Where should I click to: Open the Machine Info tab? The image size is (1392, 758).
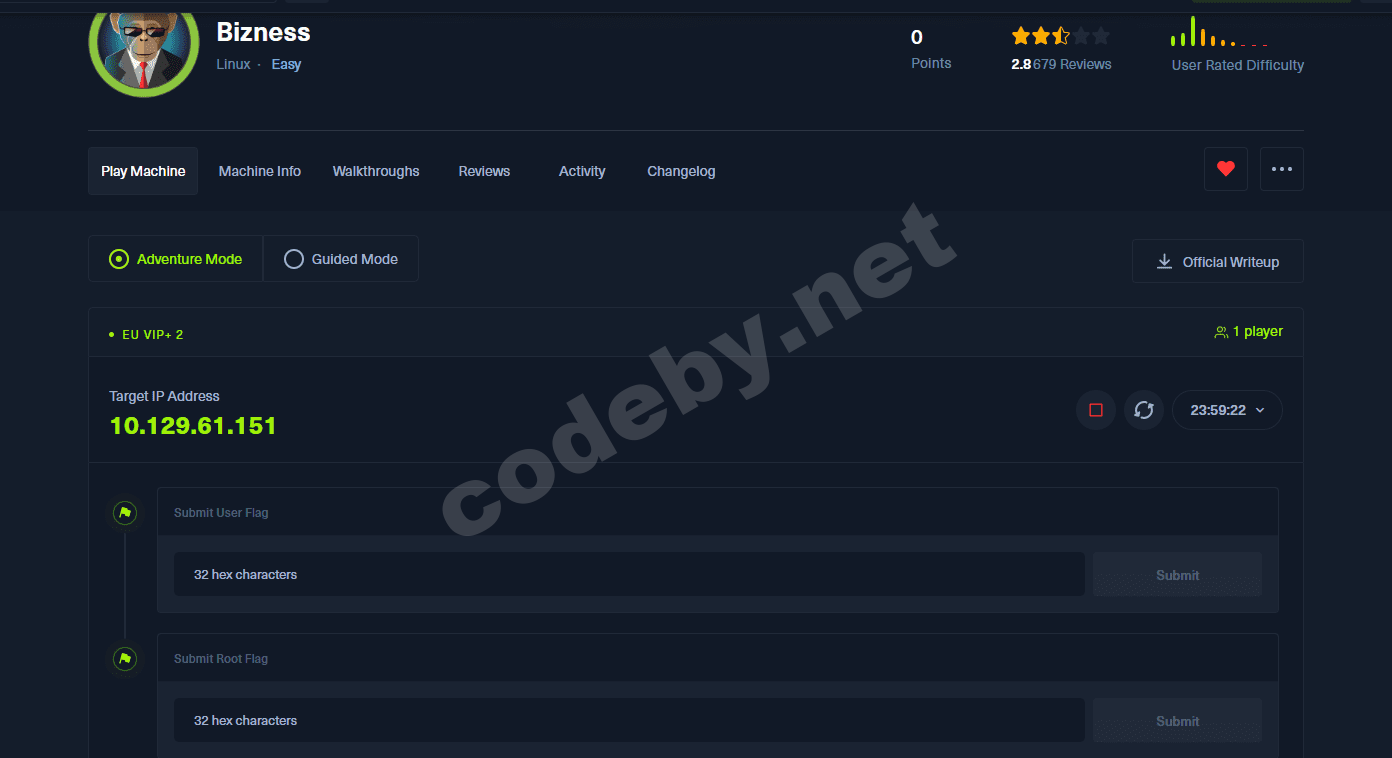coord(260,171)
